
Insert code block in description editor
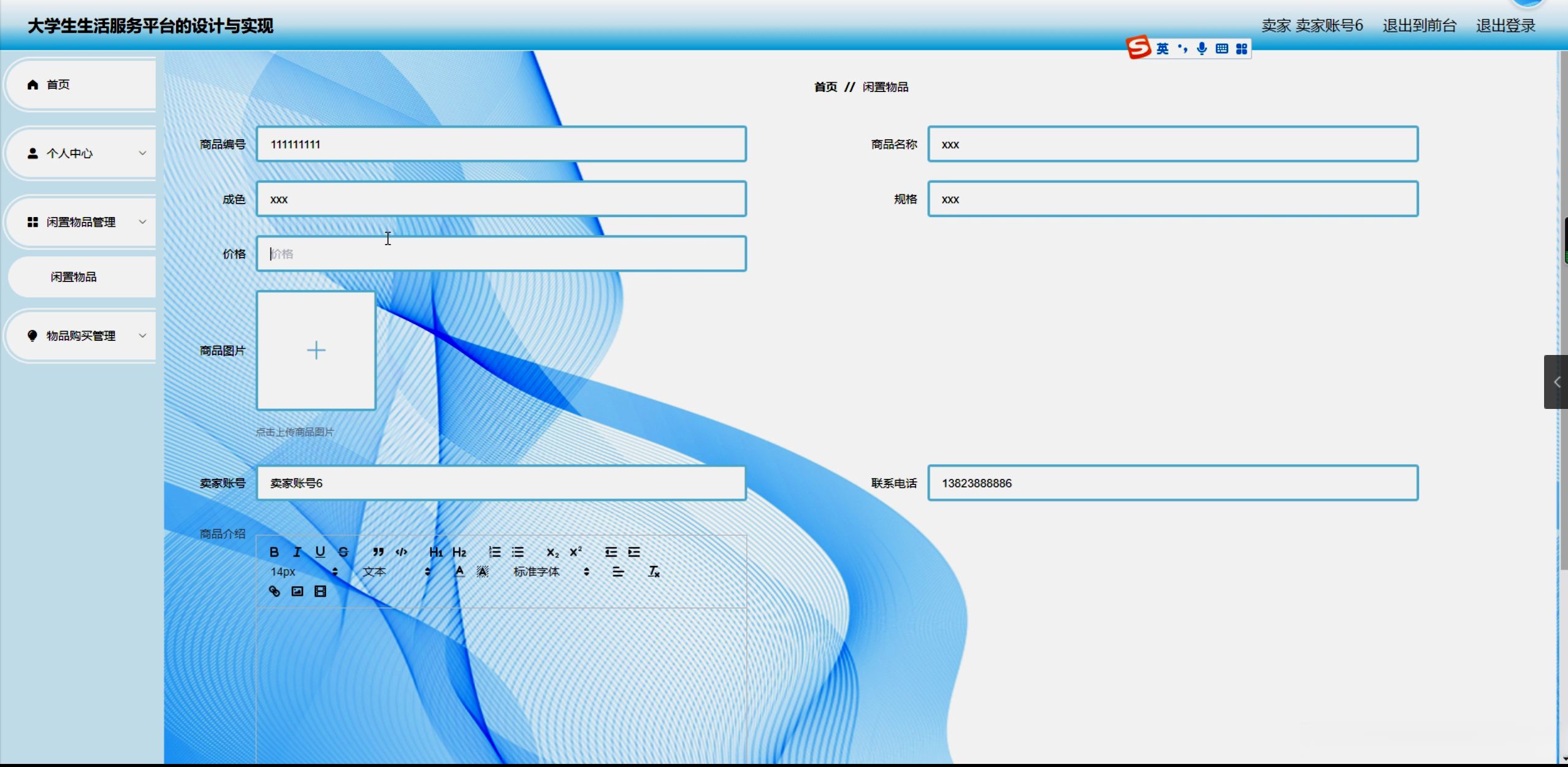(x=402, y=552)
